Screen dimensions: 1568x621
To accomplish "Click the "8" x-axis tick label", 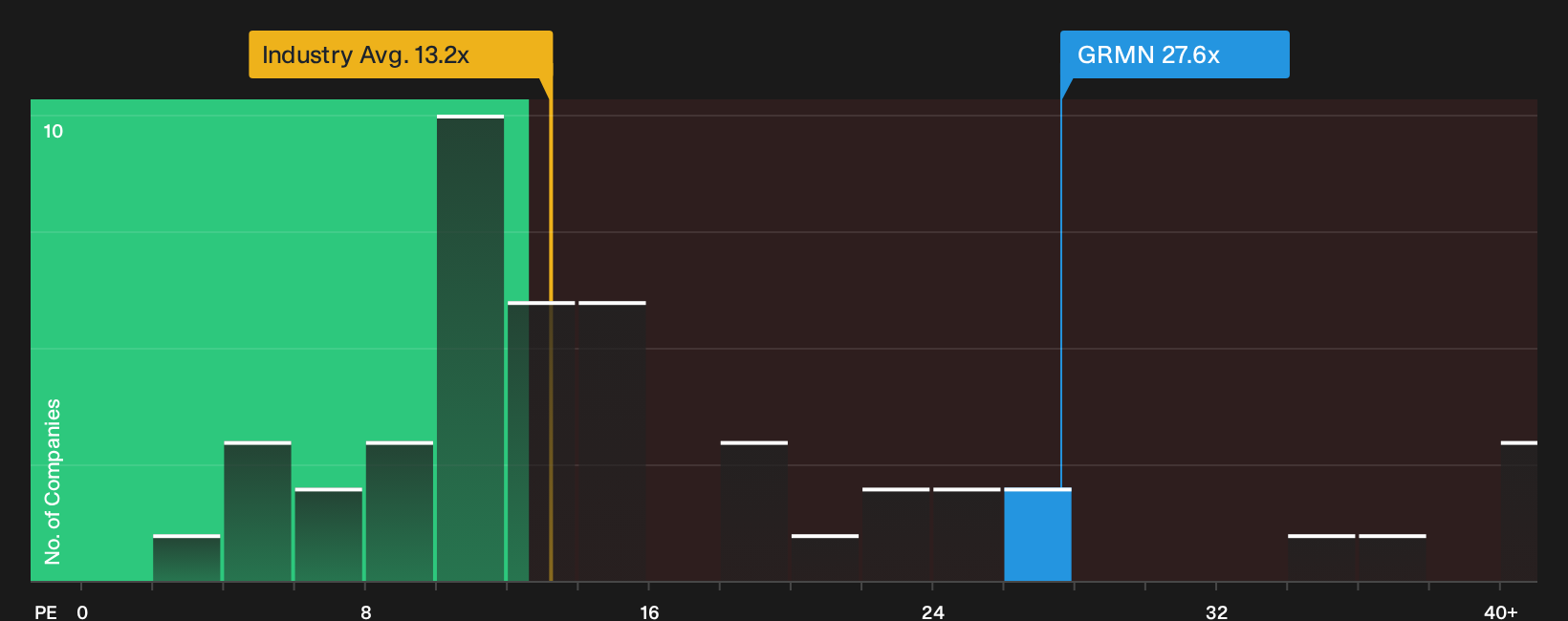I will [x=366, y=611].
